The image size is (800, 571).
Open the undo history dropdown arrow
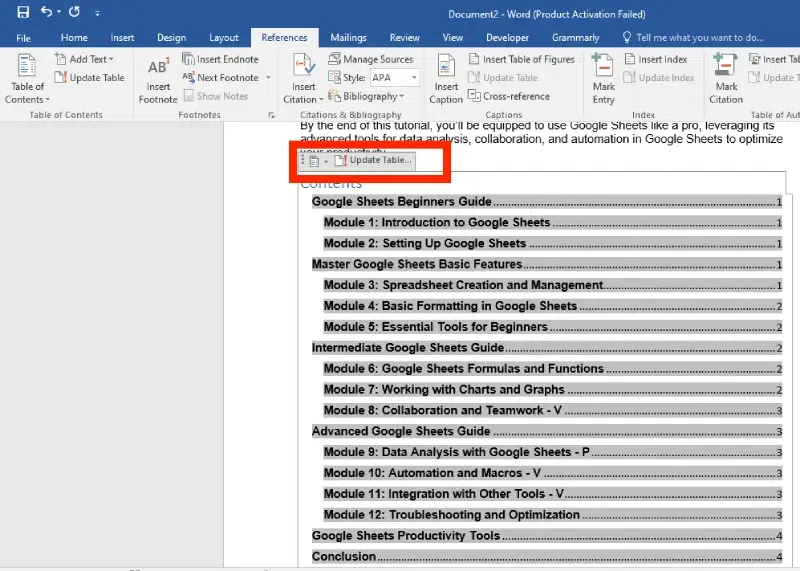click(x=59, y=12)
